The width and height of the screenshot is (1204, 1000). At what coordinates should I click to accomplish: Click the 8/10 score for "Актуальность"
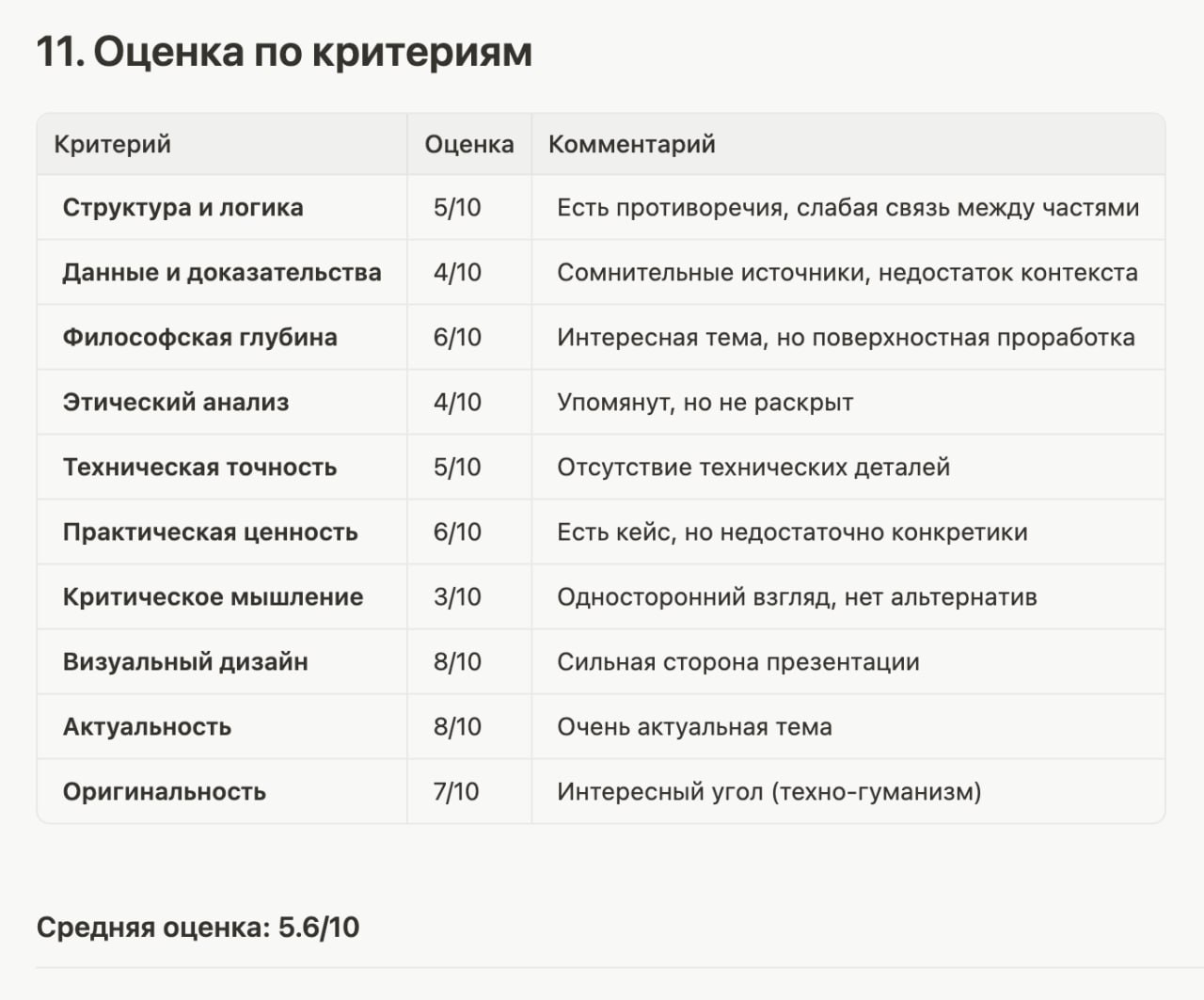[x=457, y=727]
